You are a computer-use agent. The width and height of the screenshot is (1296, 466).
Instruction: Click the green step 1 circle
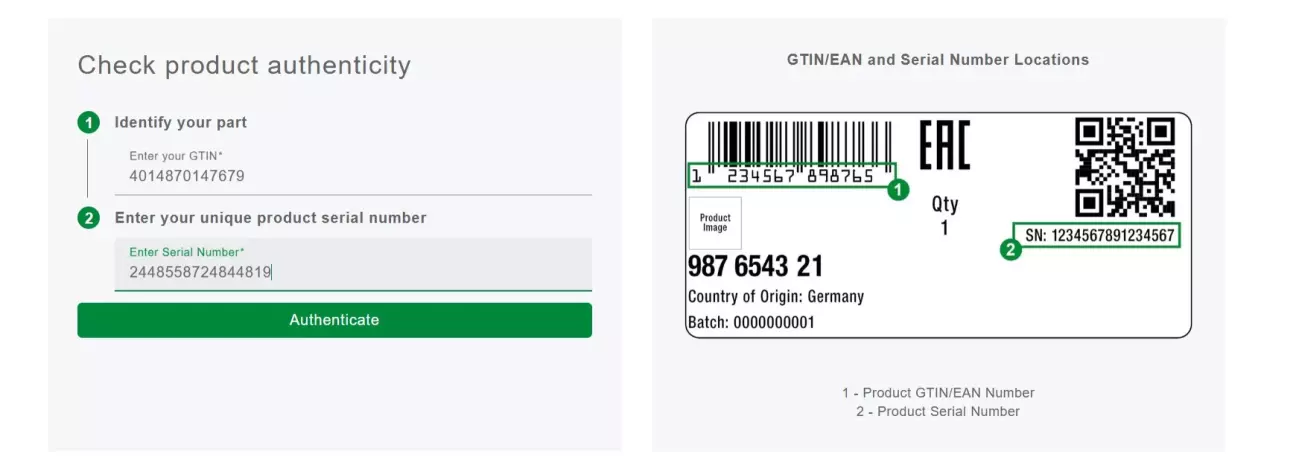[x=89, y=123]
